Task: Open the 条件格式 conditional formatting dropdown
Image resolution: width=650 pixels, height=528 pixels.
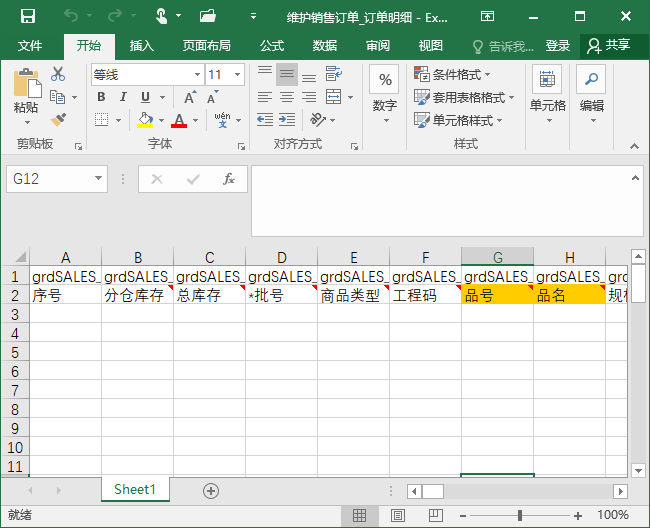Action: (x=452, y=75)
